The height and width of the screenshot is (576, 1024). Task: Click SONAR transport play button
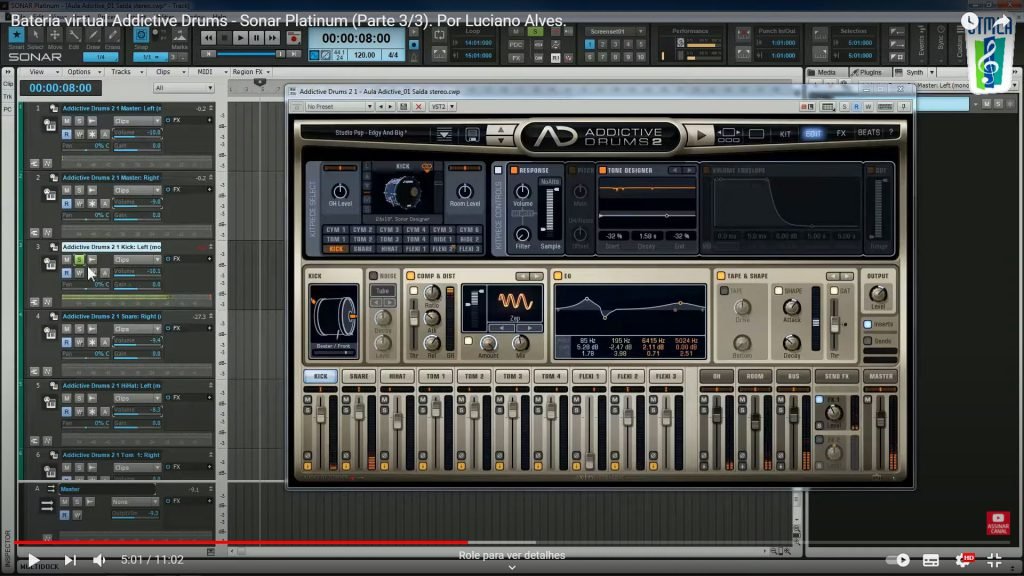click(240, 38)
